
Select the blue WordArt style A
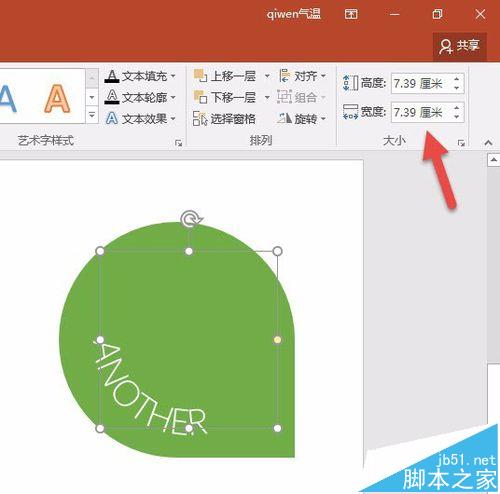coord(7,98)
